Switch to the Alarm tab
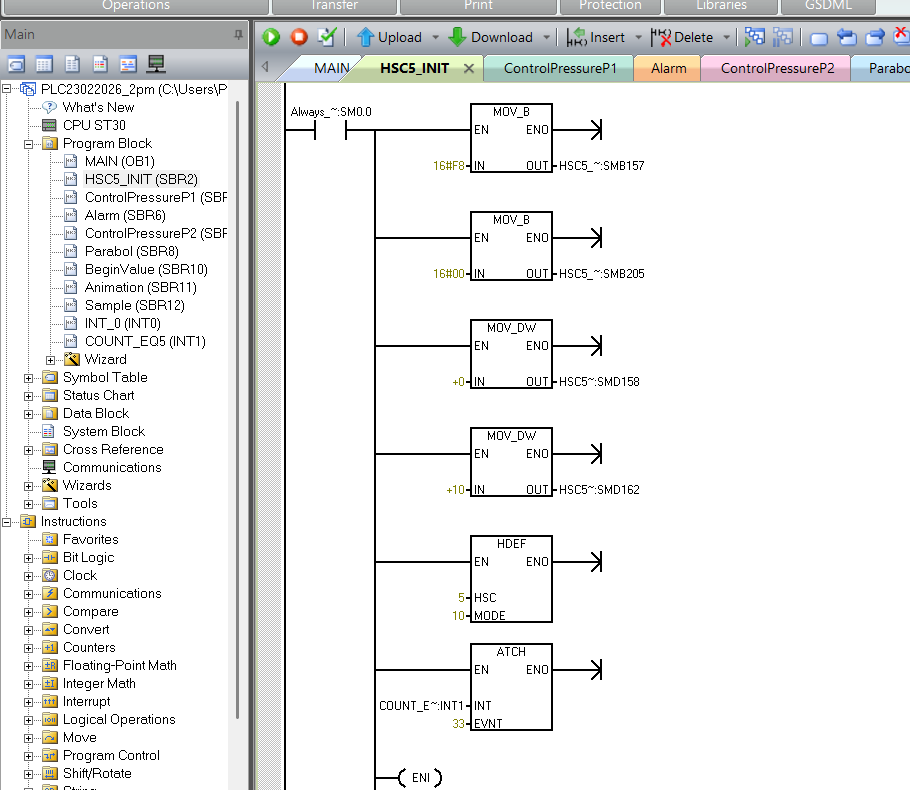This screenshot has height=790, width=910. pyautogui.click(x=668, y=69)
